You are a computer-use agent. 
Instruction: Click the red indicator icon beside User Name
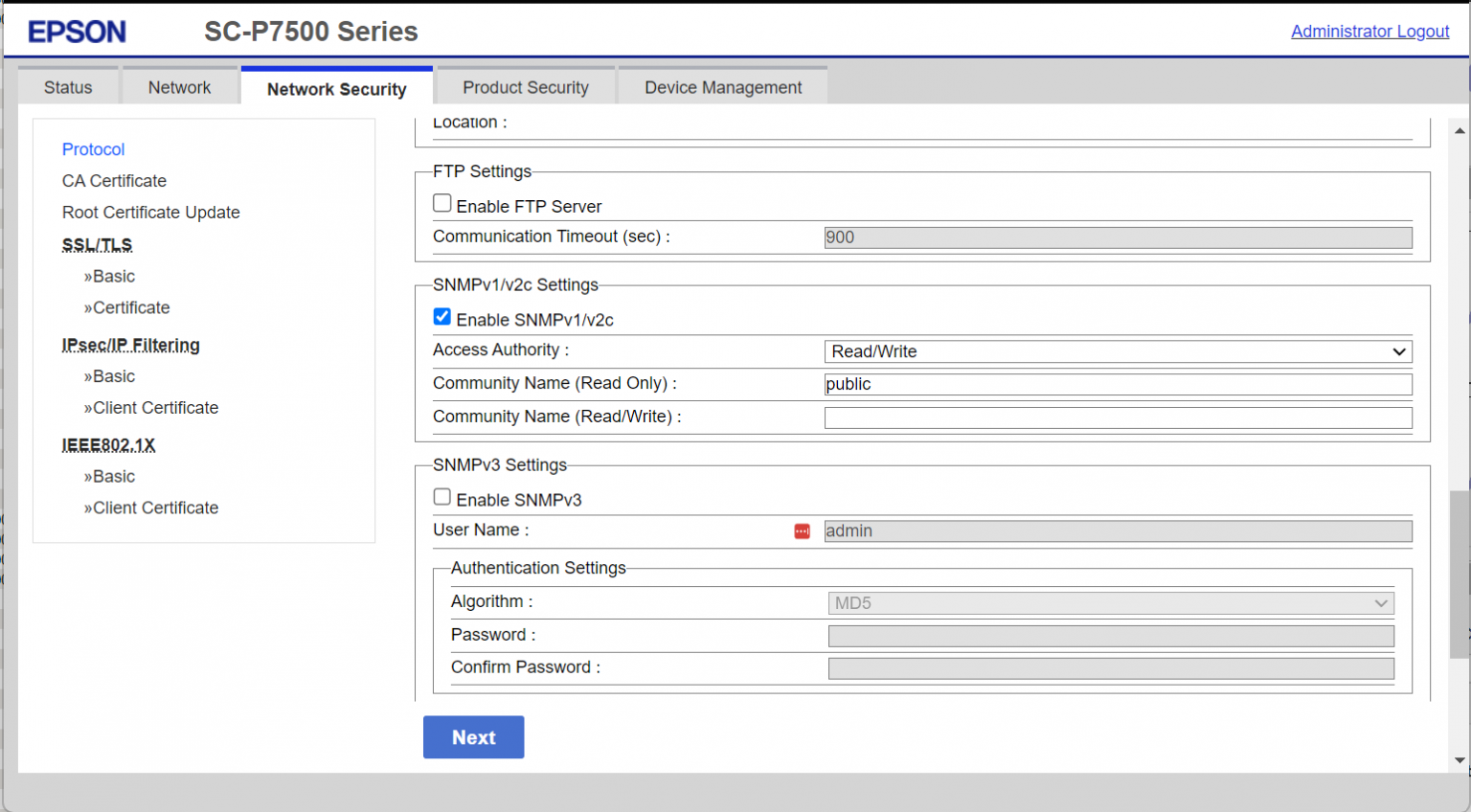[802, 530]
